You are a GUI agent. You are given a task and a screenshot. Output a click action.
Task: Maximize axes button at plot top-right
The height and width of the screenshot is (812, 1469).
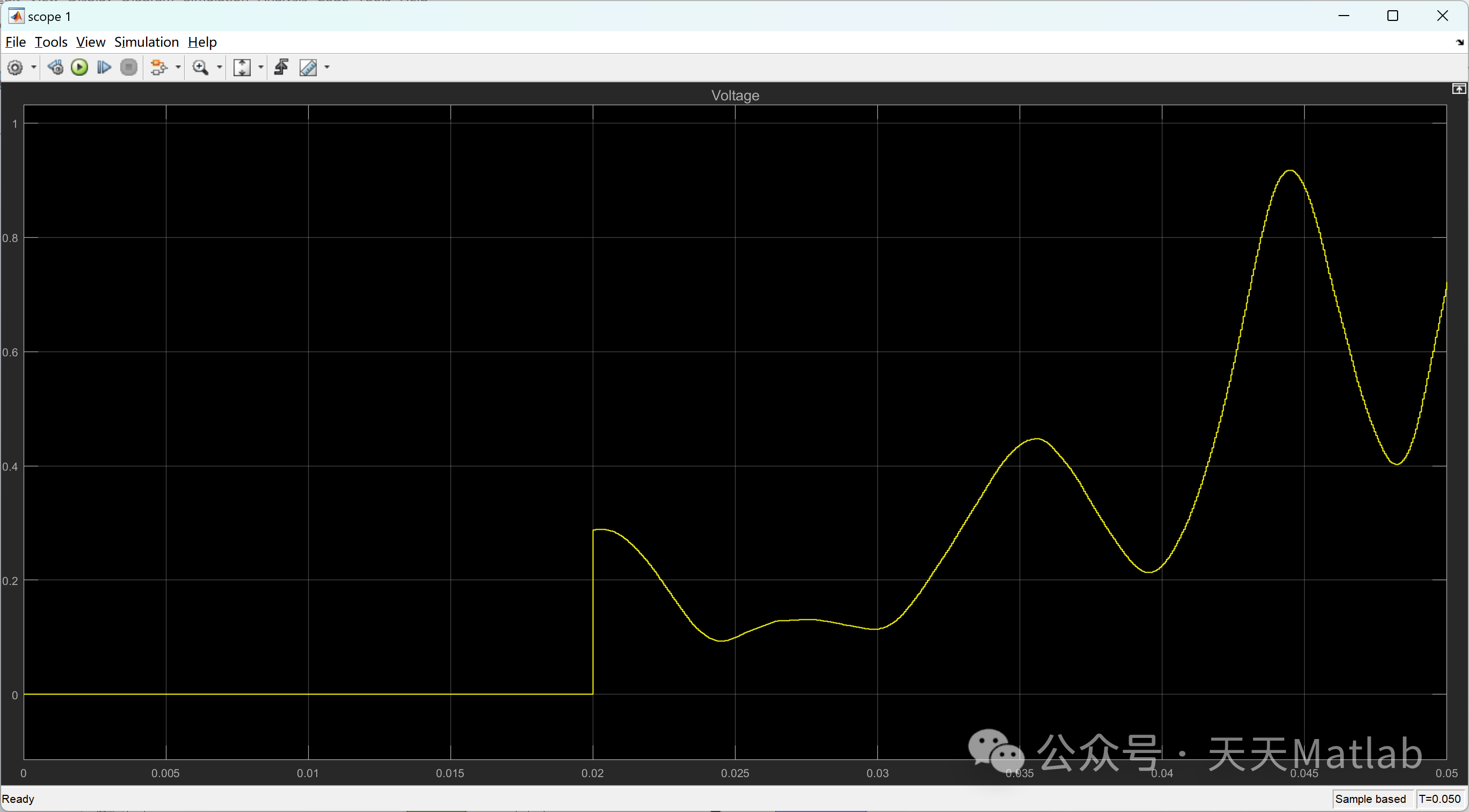click(x=1458, y=89)
